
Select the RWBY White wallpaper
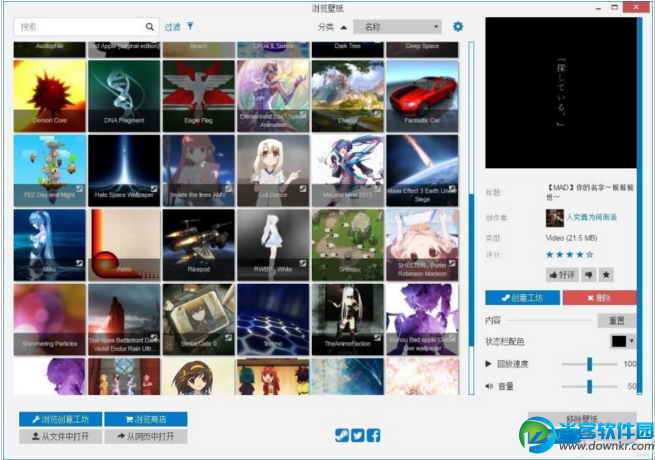[x=273, y=245]
